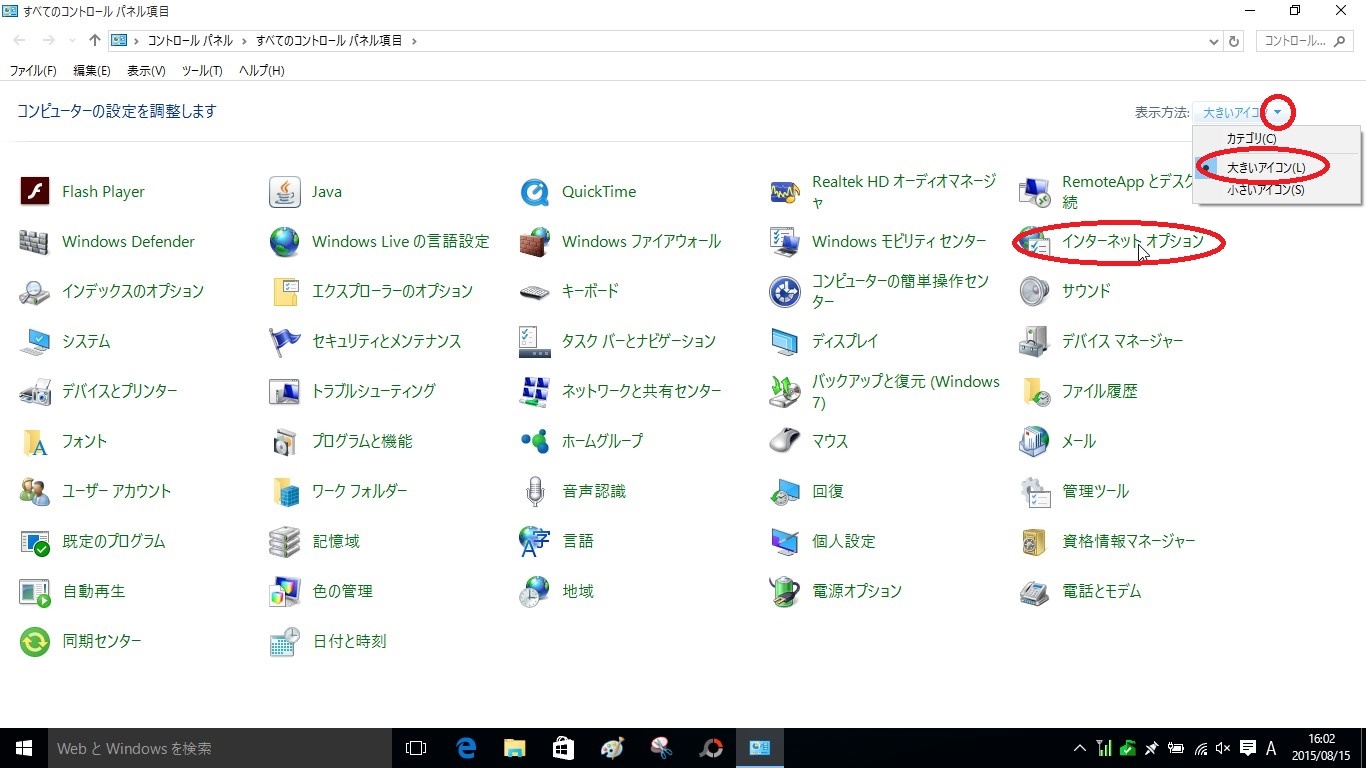1366x768 pixels.
Task: Open the 表示(V) menu
Action: 146,71
